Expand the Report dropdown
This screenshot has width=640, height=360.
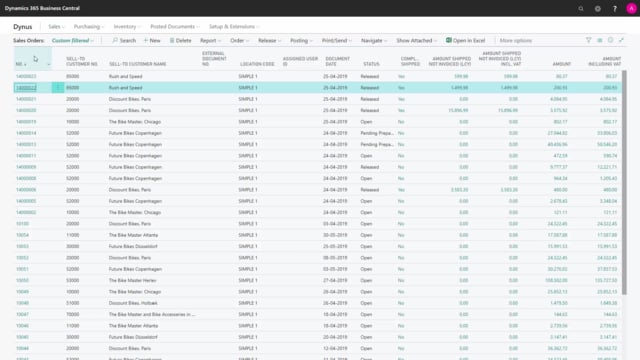210,40
